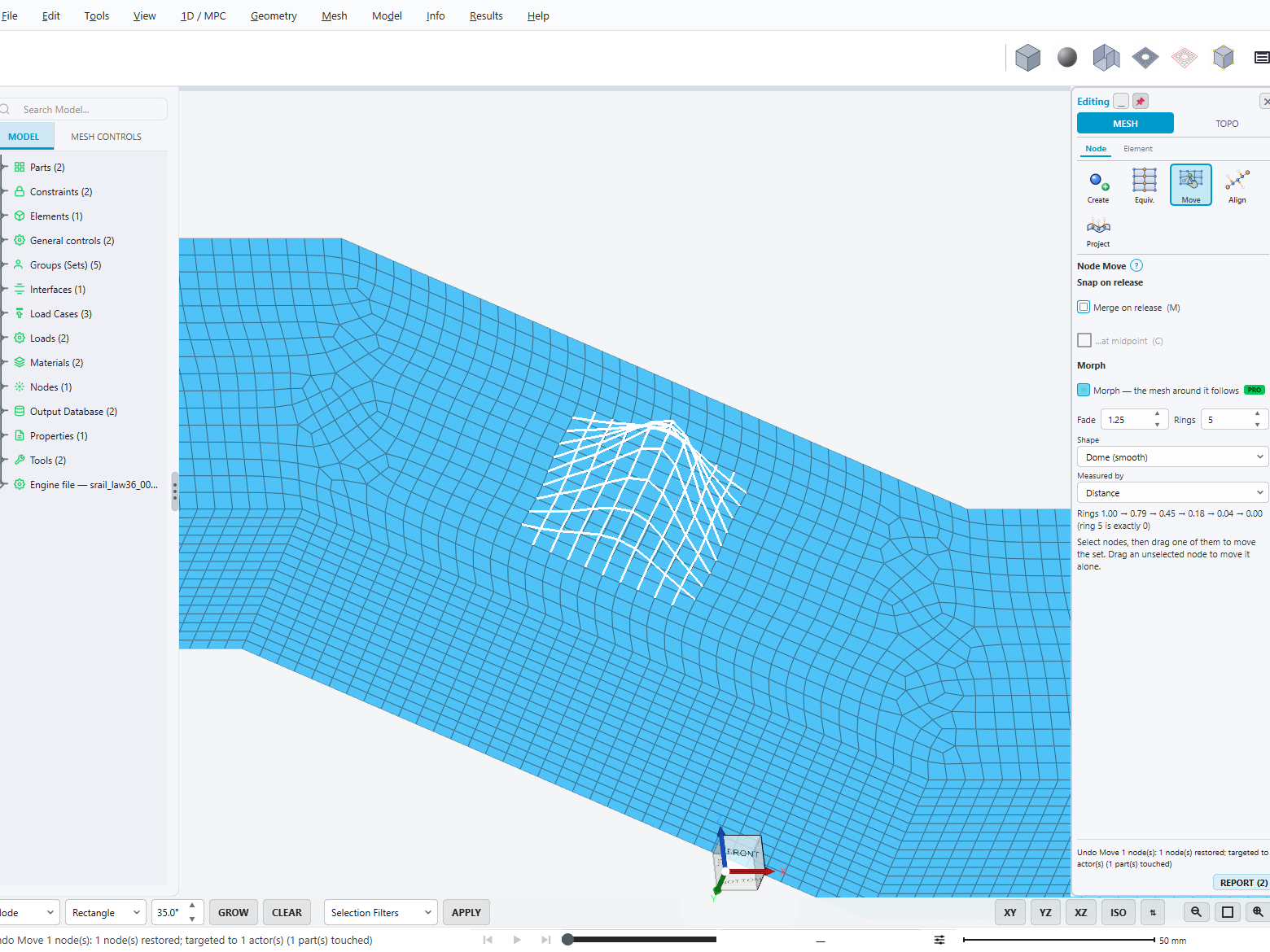
Task: Select Output Database (2) tree item
Action: (x=73, y=411)
